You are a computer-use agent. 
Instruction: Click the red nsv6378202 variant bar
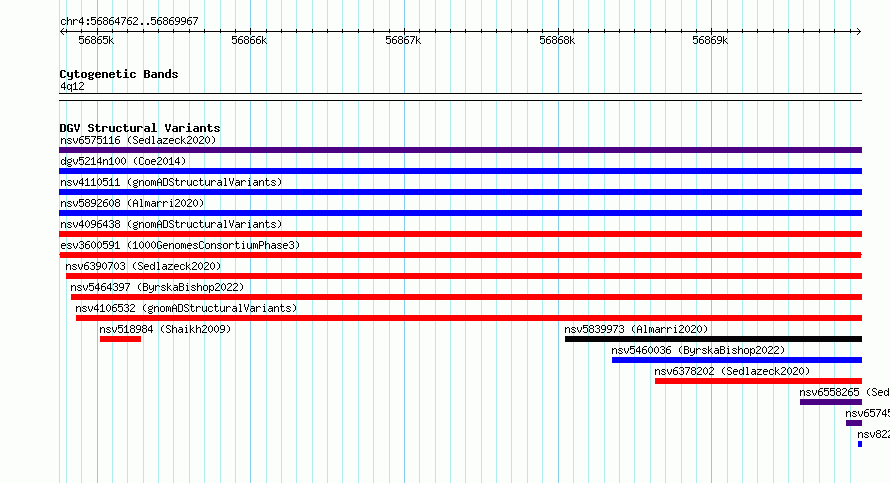click(x=758, y=381)
